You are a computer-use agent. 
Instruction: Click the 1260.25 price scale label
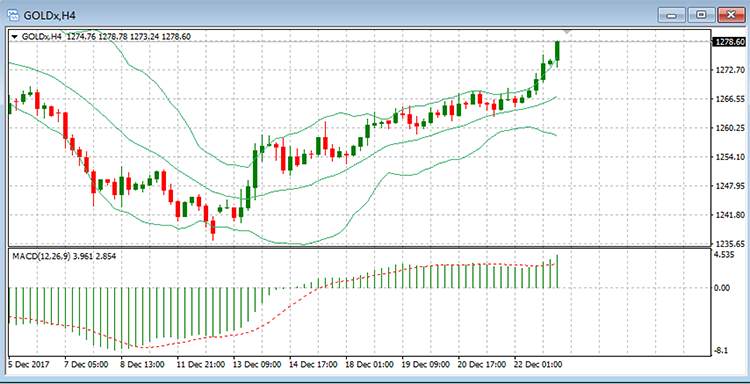point(729,128)
